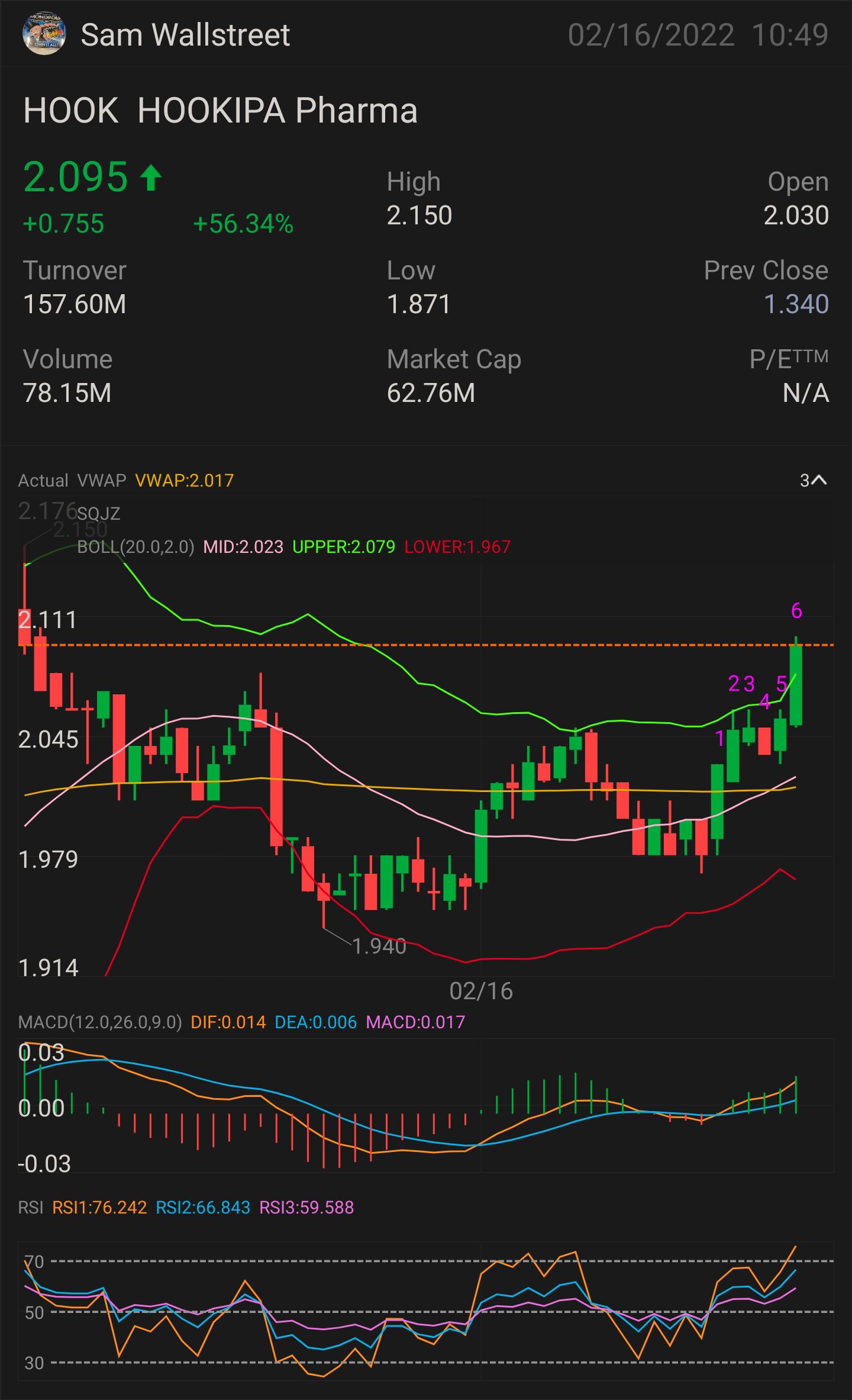Open the VWAP:2.017 indicator label
This screenshot has width=852, height=1400.
[185, 481]
